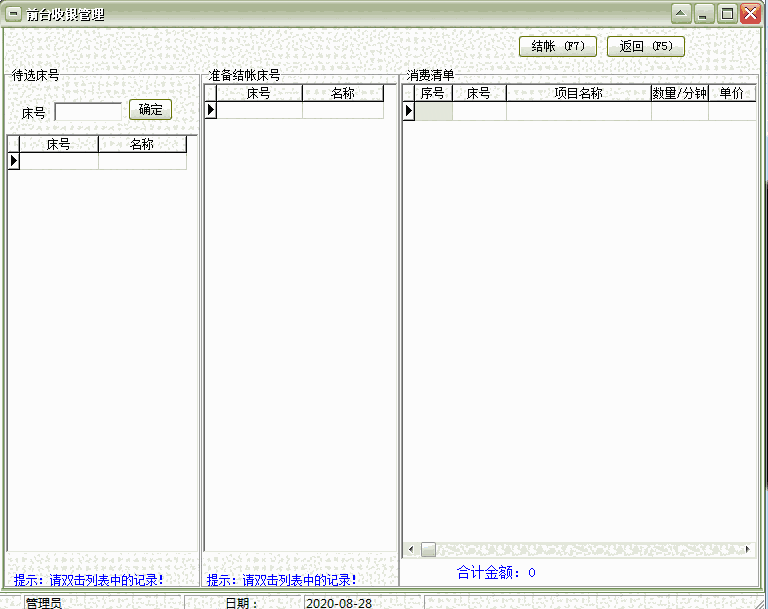Viewport: 768px width, 609px height.
Task: Maximize the 前台收银管理 window
Action: click(x=727, y=13)
